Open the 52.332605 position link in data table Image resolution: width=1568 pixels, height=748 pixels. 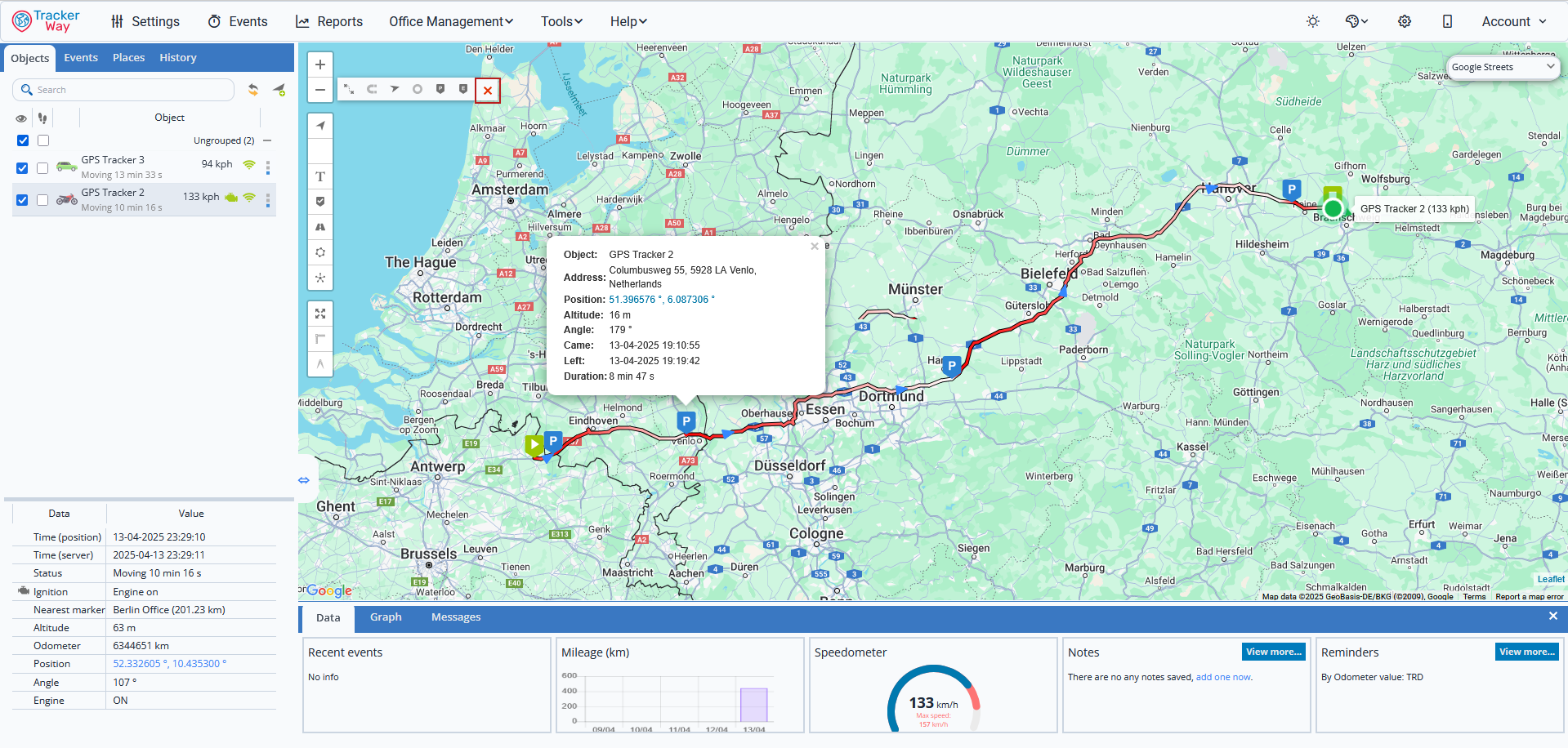click(170, 664)
